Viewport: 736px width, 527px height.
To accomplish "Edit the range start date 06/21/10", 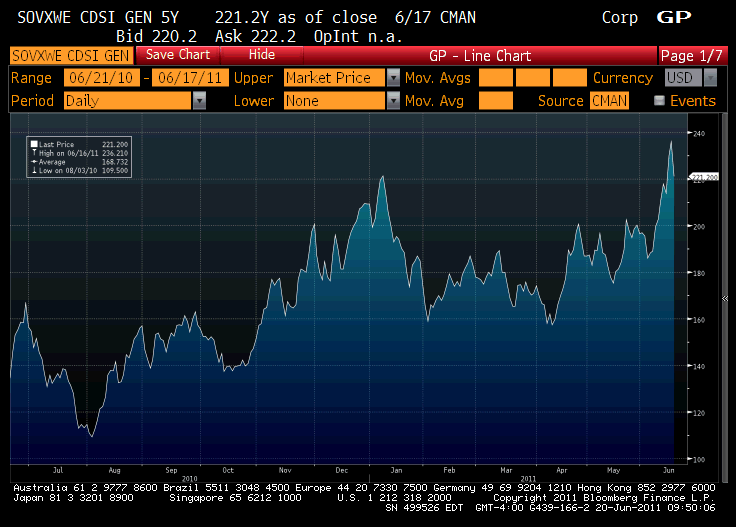I will click(101, 77).
